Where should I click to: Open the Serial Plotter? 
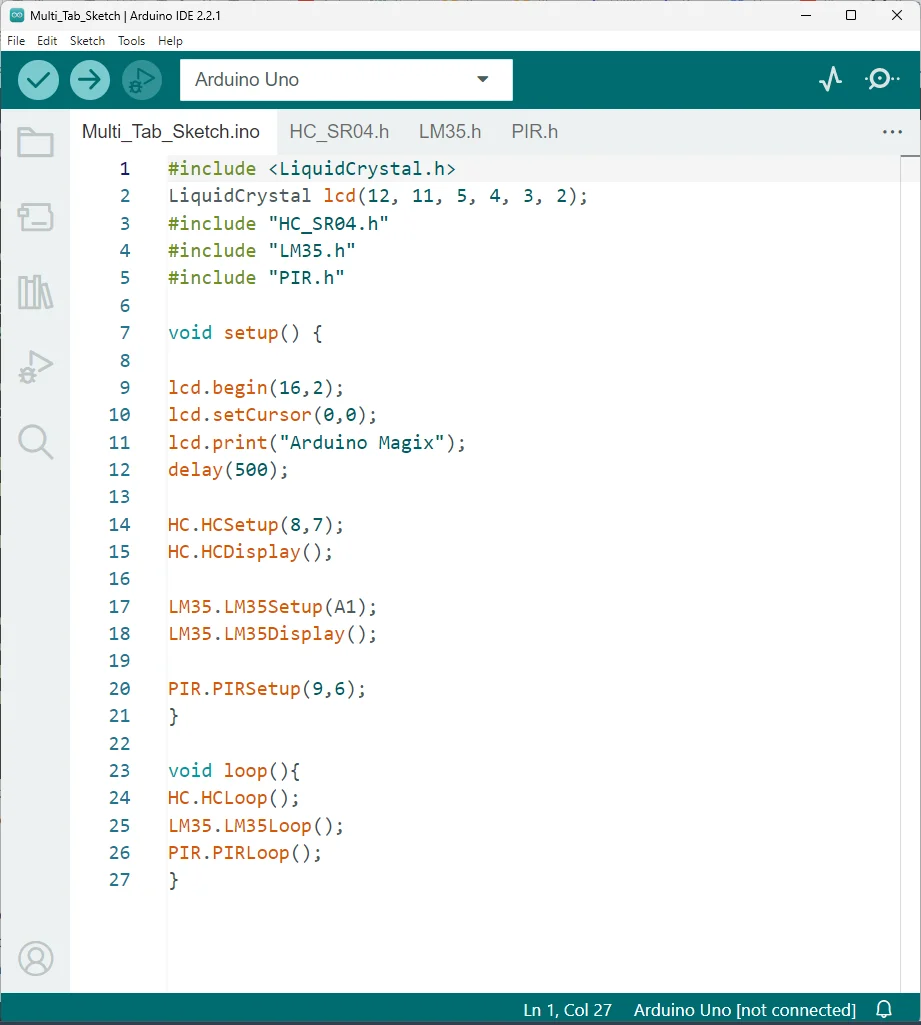tap(830, 79)
